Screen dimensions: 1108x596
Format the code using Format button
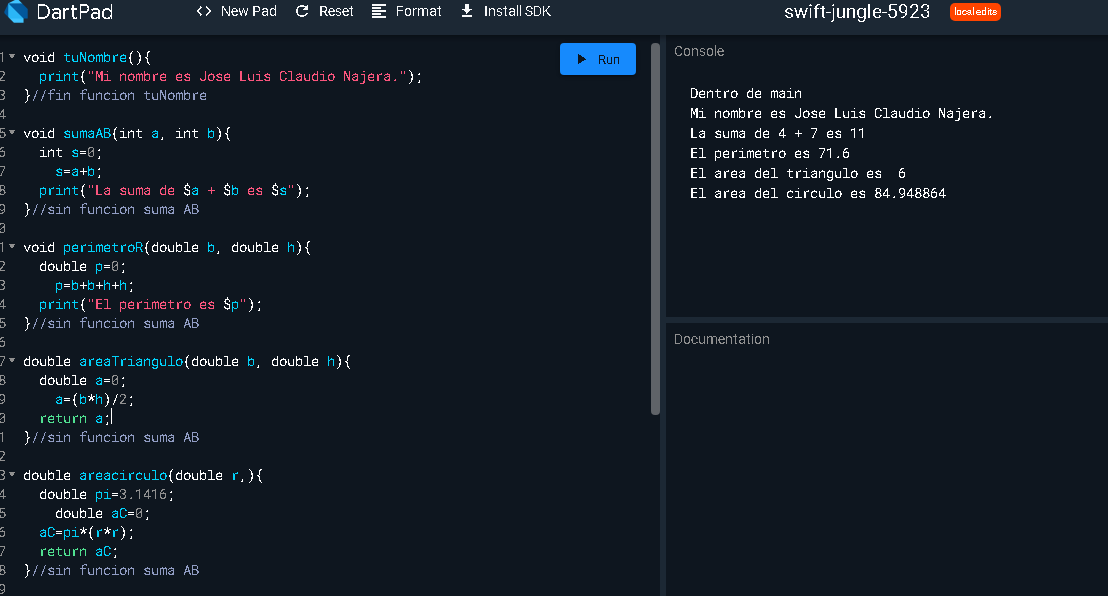tap(407, 11)
